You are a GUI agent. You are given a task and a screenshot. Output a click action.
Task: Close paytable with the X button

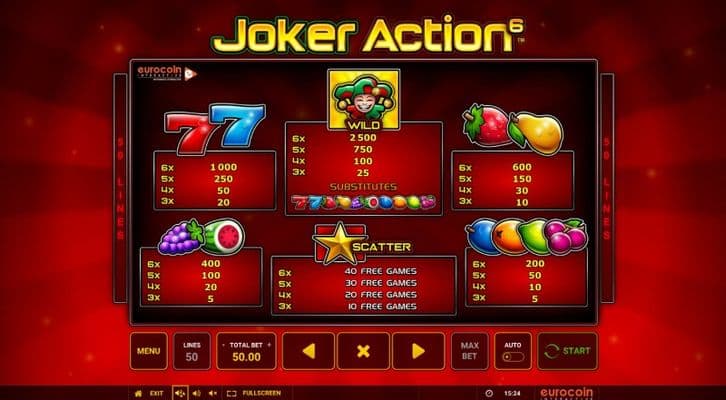363,351
